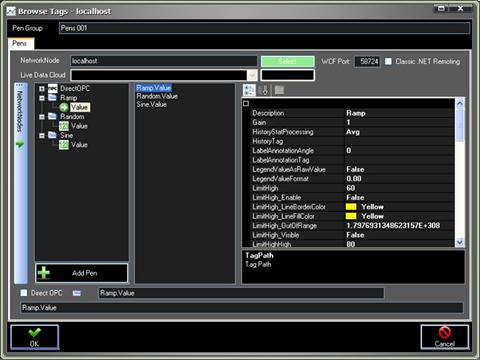This screenshot has width=480, height=360.
Task: Click the app icon in the title bar
Action: [11, 11]
